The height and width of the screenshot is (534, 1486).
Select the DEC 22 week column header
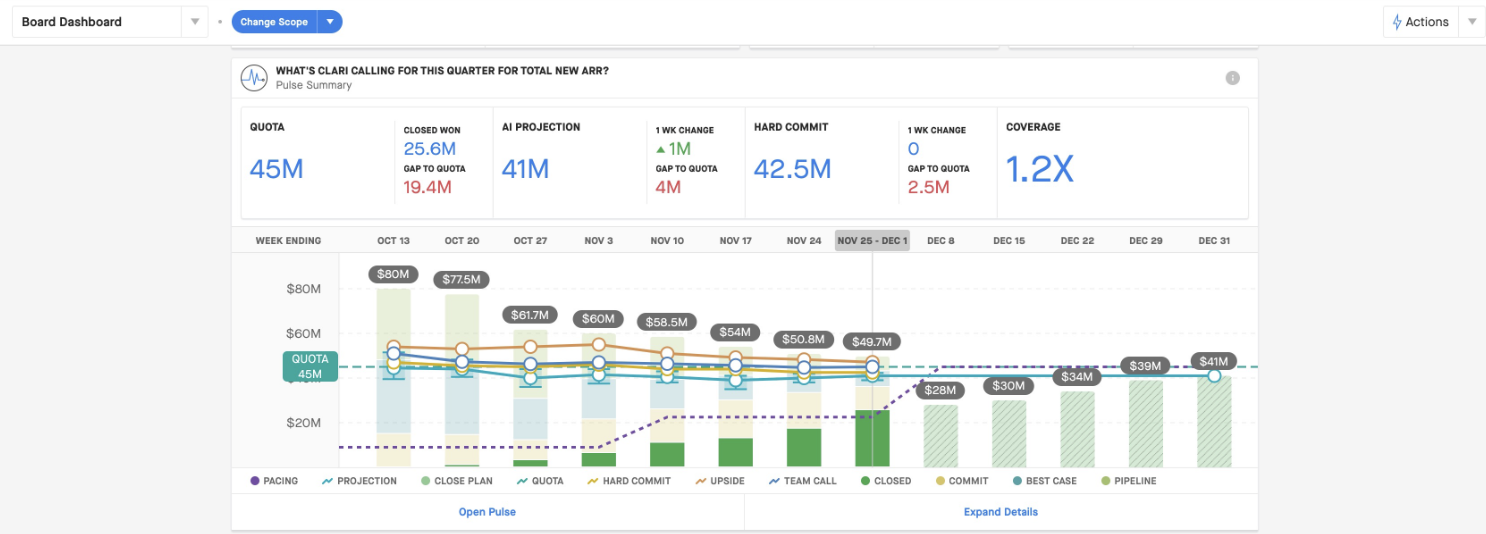point(1077,241)
